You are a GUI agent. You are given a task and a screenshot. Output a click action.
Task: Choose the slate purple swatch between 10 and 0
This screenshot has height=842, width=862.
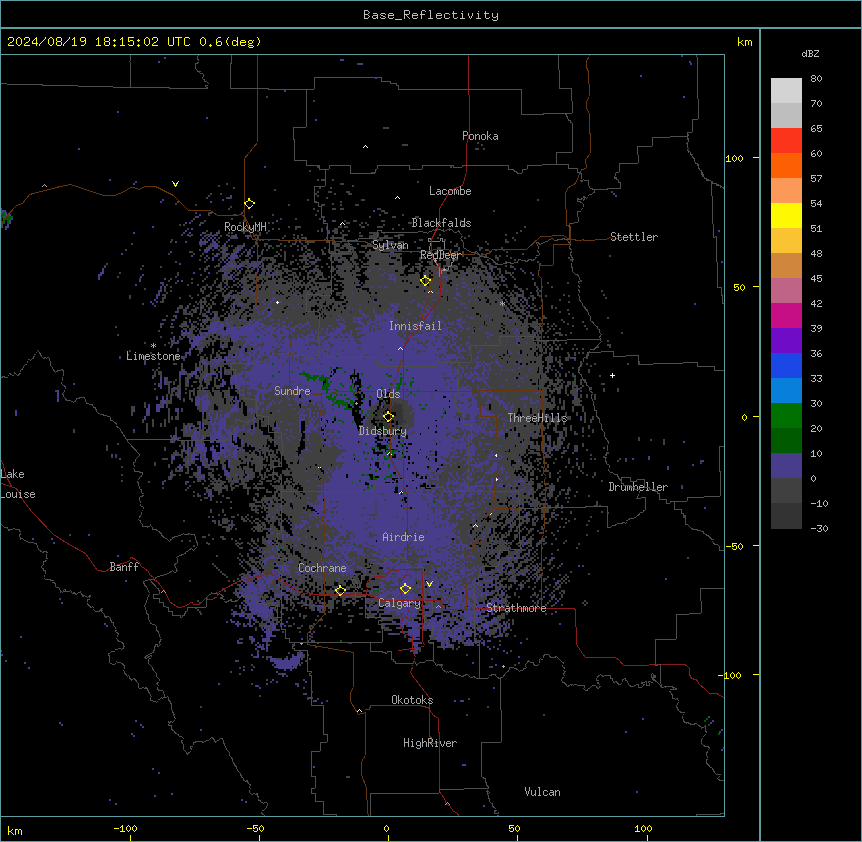coord(786,466)
